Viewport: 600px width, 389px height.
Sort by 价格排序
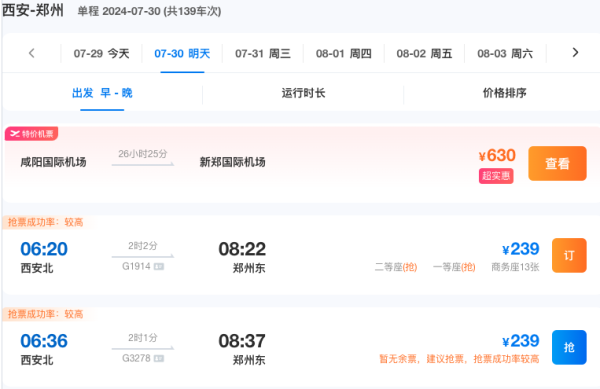505,93
